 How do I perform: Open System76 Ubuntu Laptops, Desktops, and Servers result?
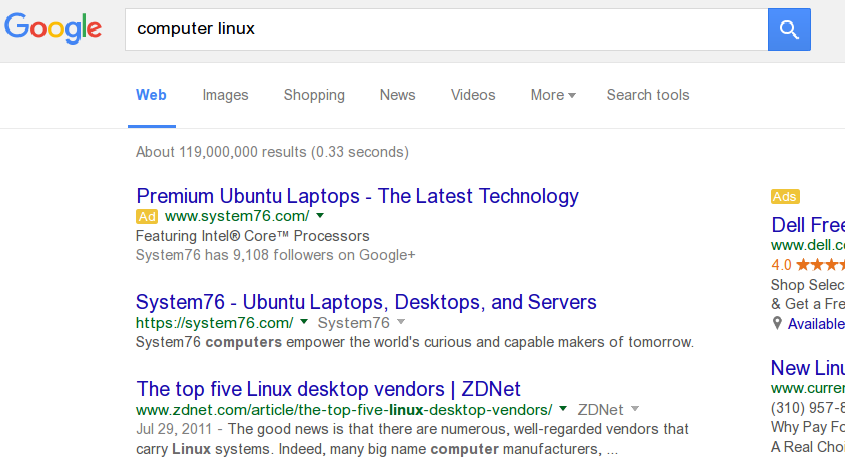pos(366,302)
